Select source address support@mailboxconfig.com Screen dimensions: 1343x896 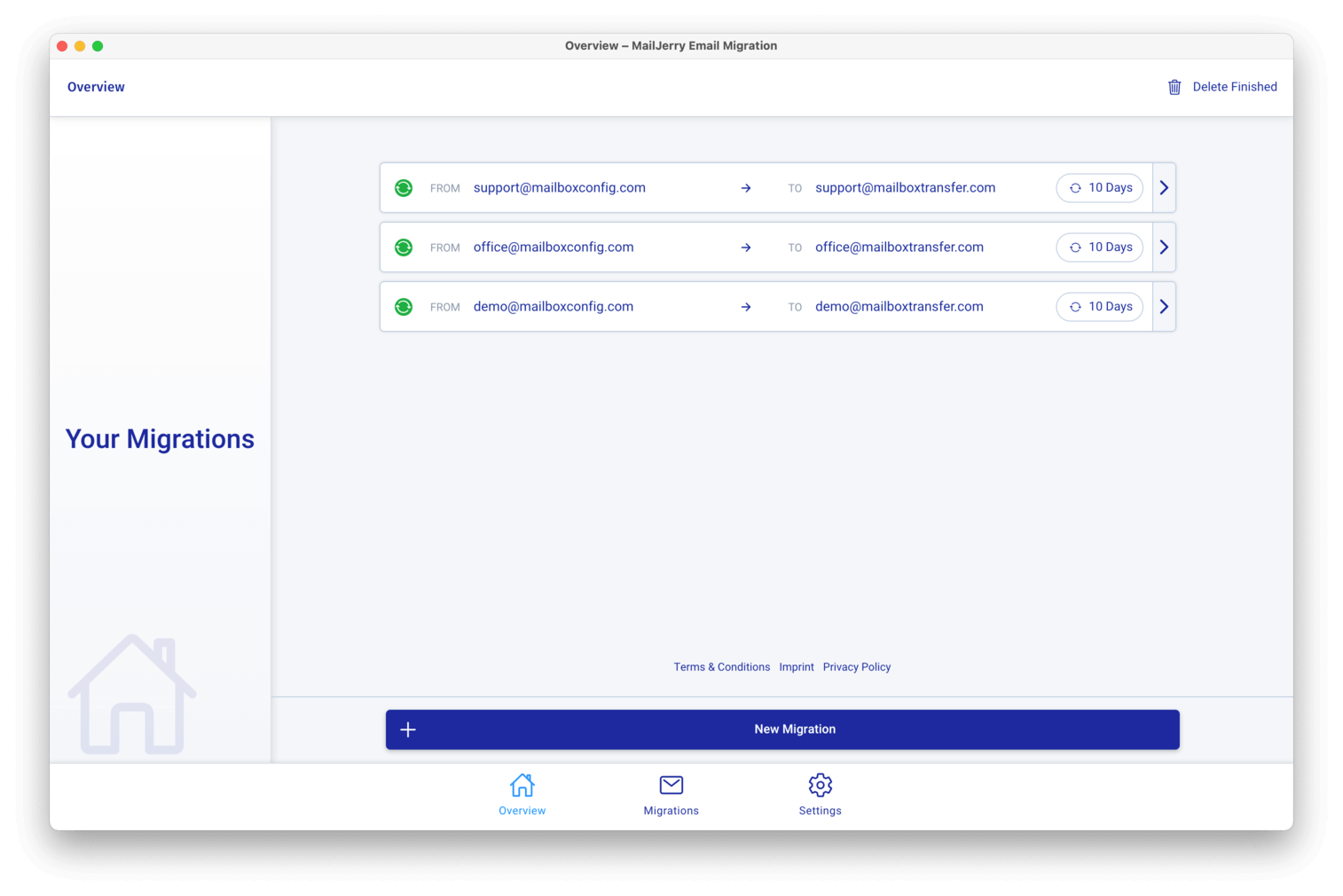pyautogui.click(x=560, y=188)
